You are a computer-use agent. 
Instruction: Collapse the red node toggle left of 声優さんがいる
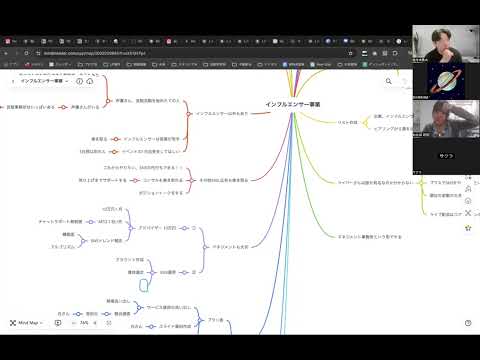(x=63, y=107)
